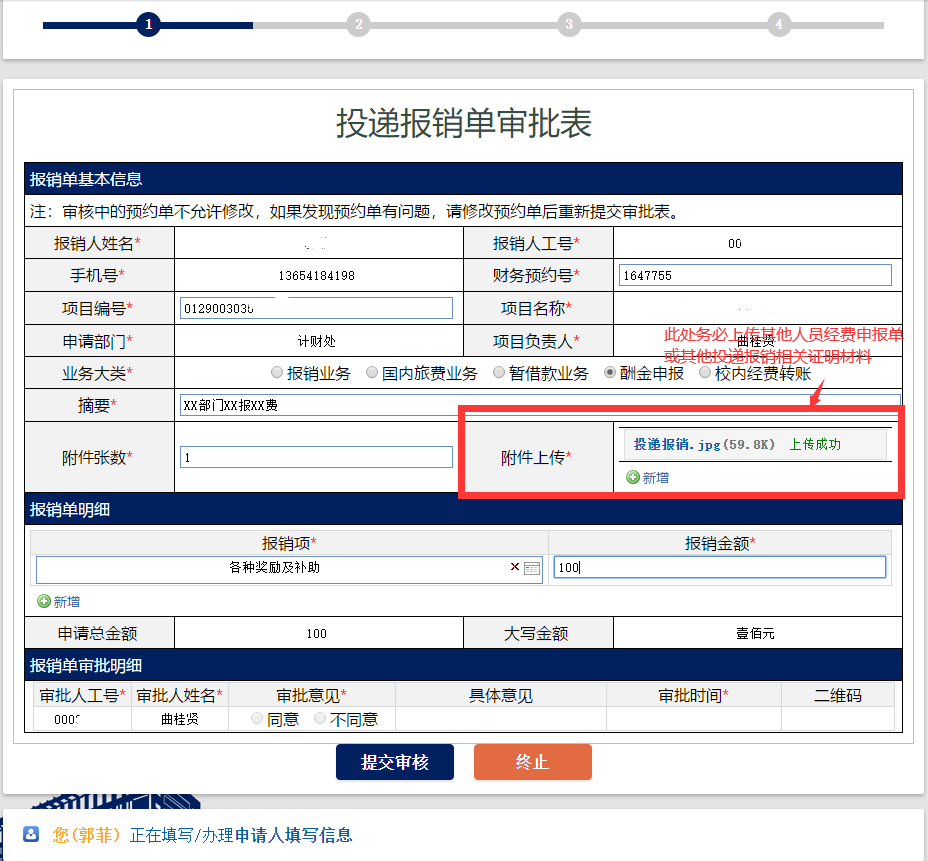Click the user icon in the status bar
The width and height of the screenshot is (928, 861).
[x=31, y=834]
